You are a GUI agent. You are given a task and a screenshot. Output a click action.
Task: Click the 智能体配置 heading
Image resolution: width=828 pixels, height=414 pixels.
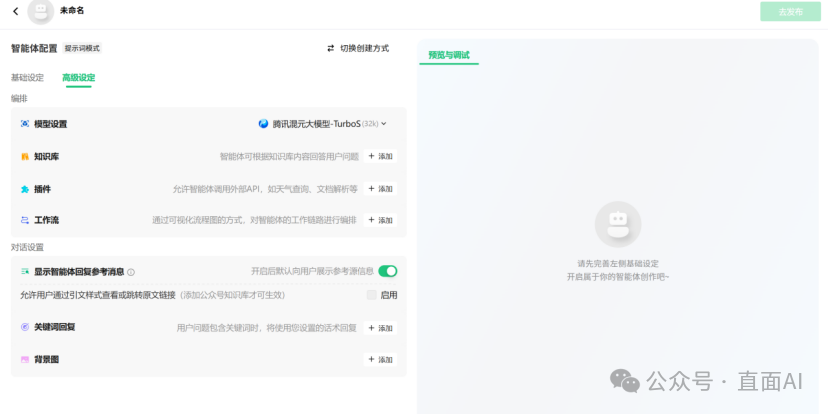point(34,48)
